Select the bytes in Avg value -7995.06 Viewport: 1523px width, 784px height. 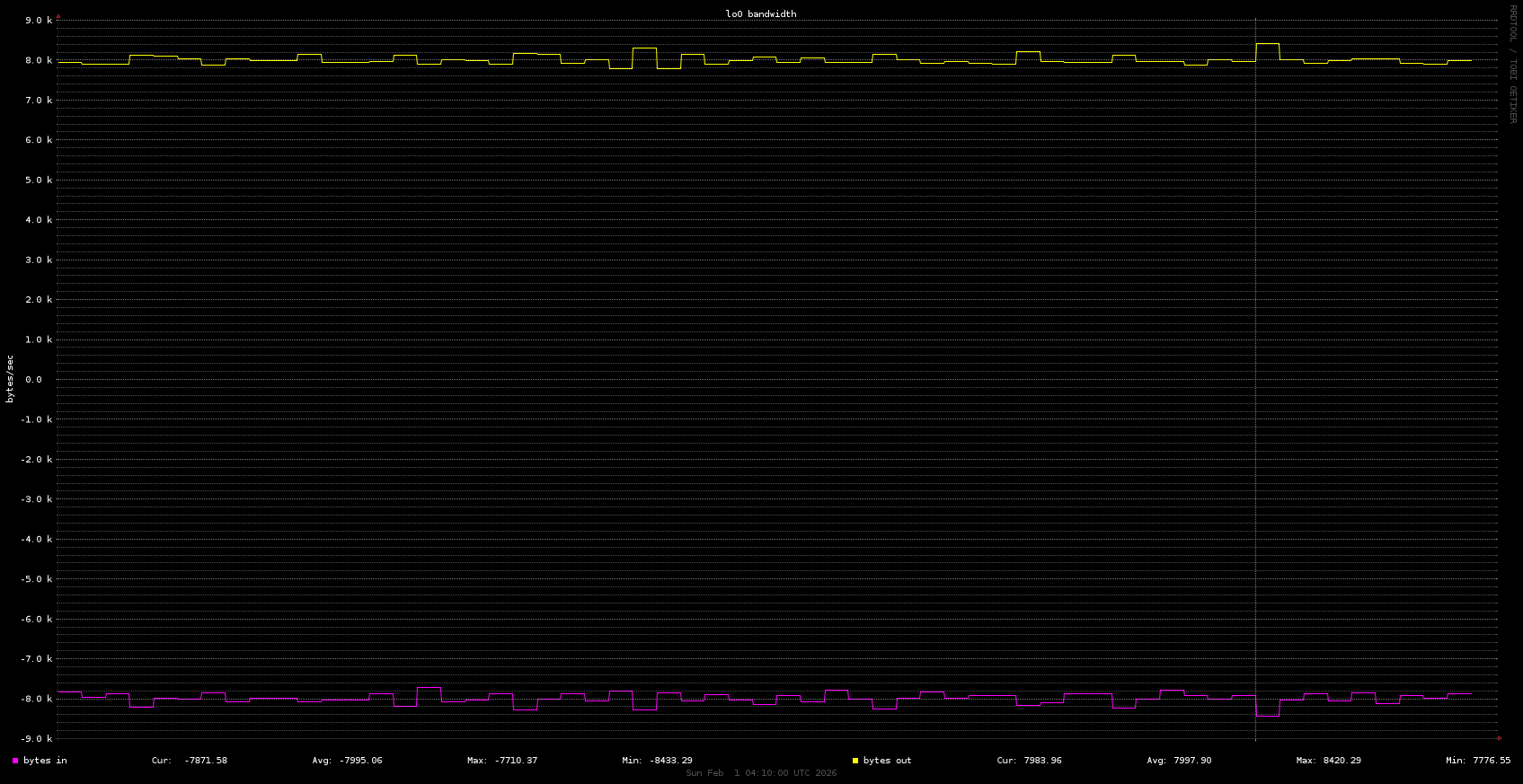point(360,761)
